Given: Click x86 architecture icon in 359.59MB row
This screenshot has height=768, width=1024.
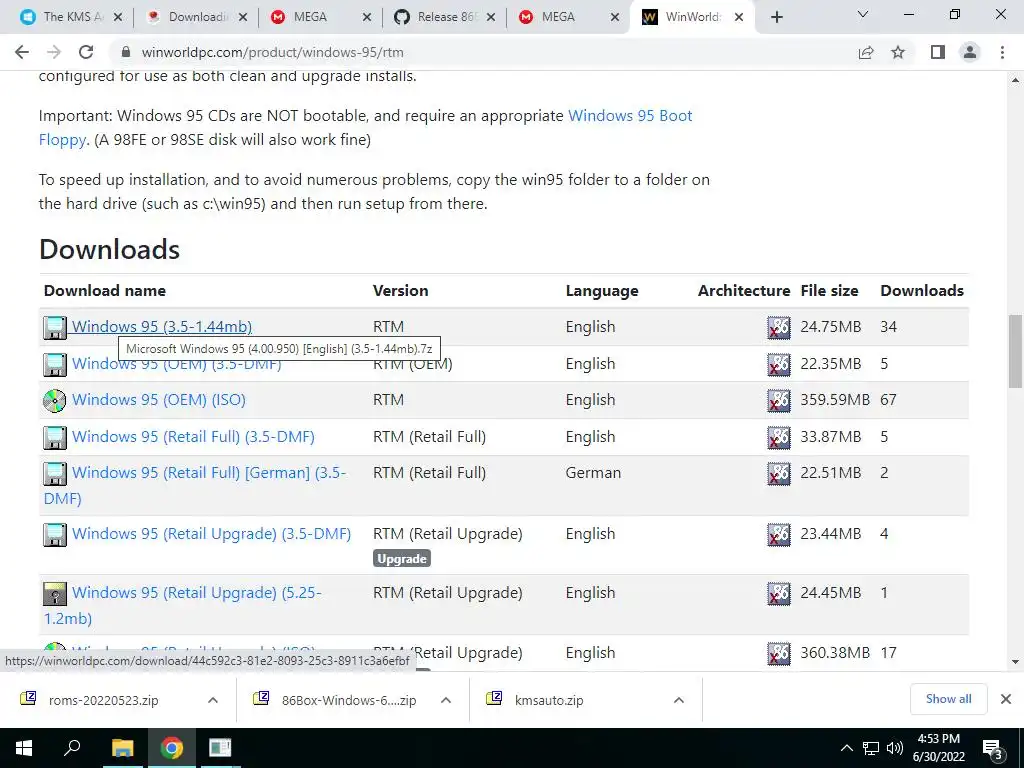Looking at the screenshot, I should point(778,400).
